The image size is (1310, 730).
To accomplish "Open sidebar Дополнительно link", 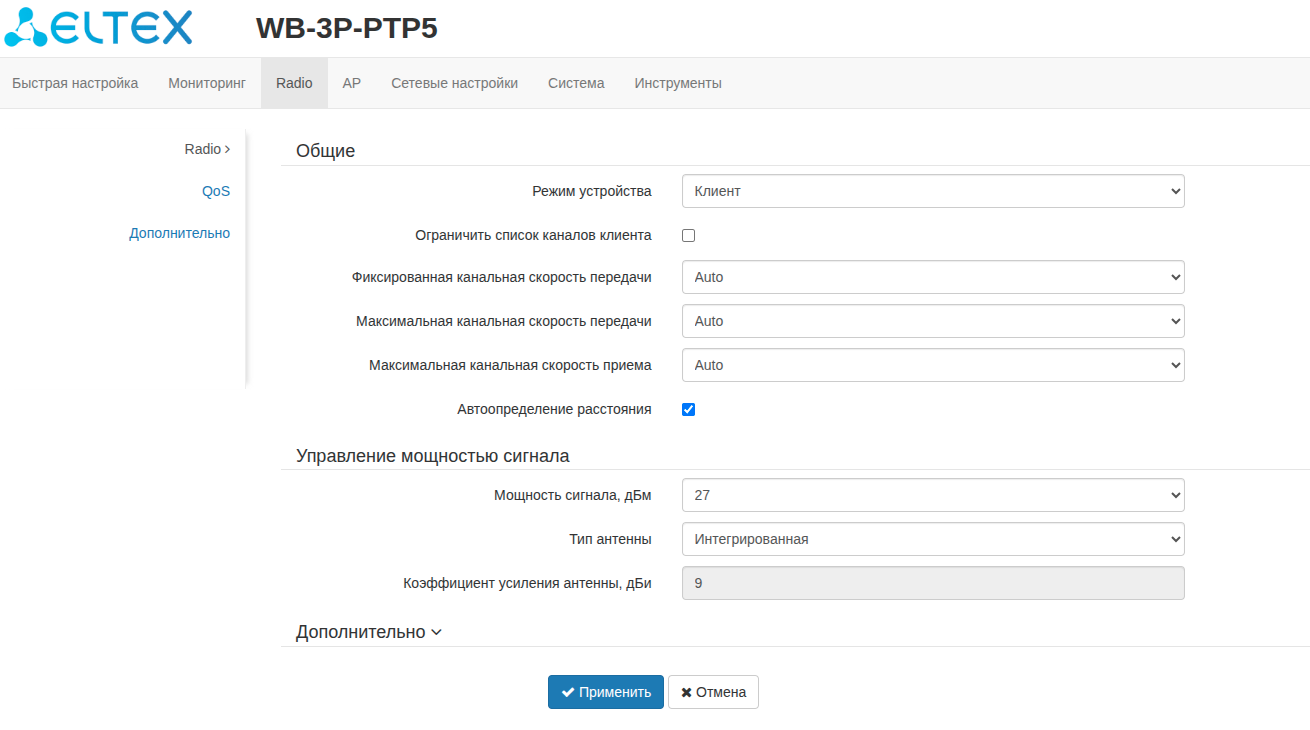I will (x=179, y=233).
